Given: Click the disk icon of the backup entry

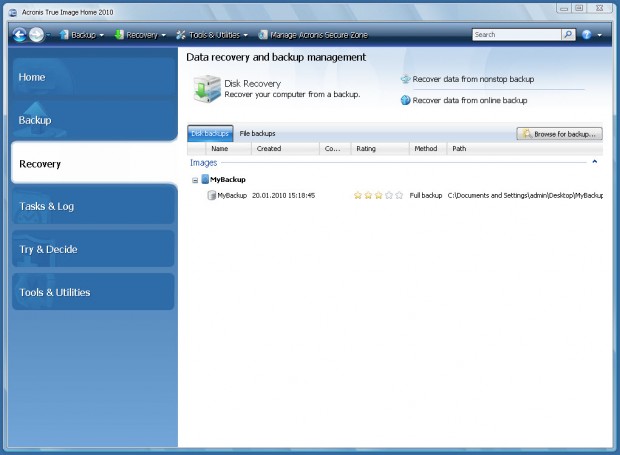Looking at the screenshot, I should click(212, 195).
